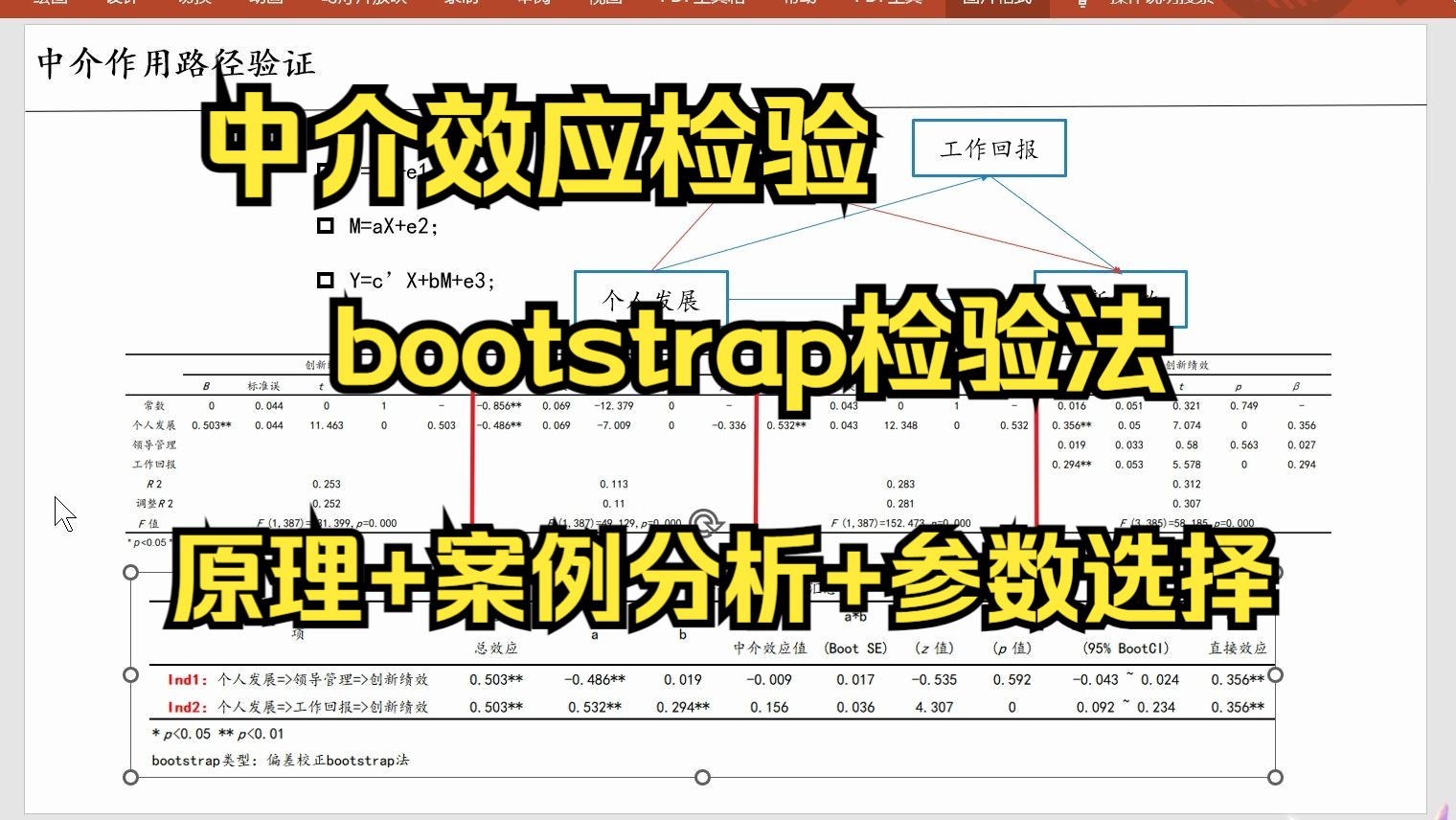Click the Ind2 mediation value 0.156

point(769,707)
